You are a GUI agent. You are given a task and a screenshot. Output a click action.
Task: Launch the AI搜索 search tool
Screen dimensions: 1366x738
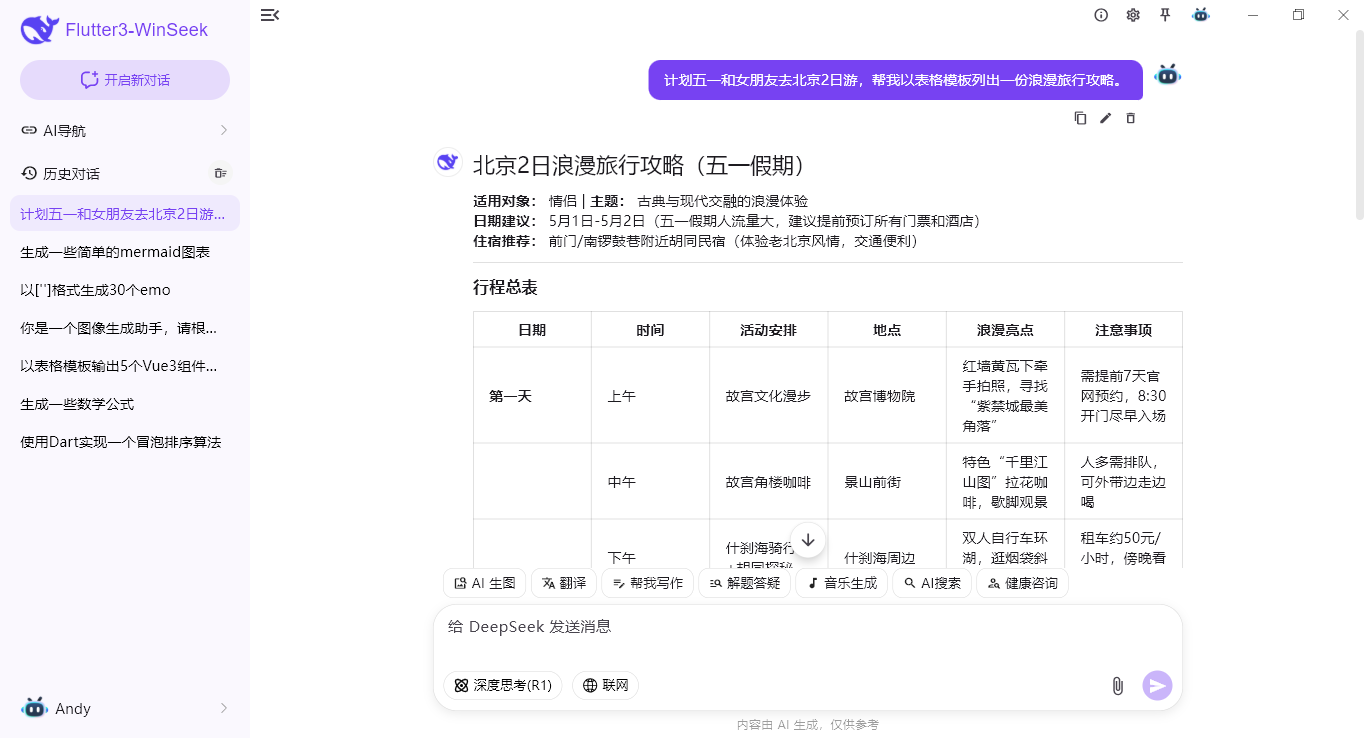tap(931, 583)
